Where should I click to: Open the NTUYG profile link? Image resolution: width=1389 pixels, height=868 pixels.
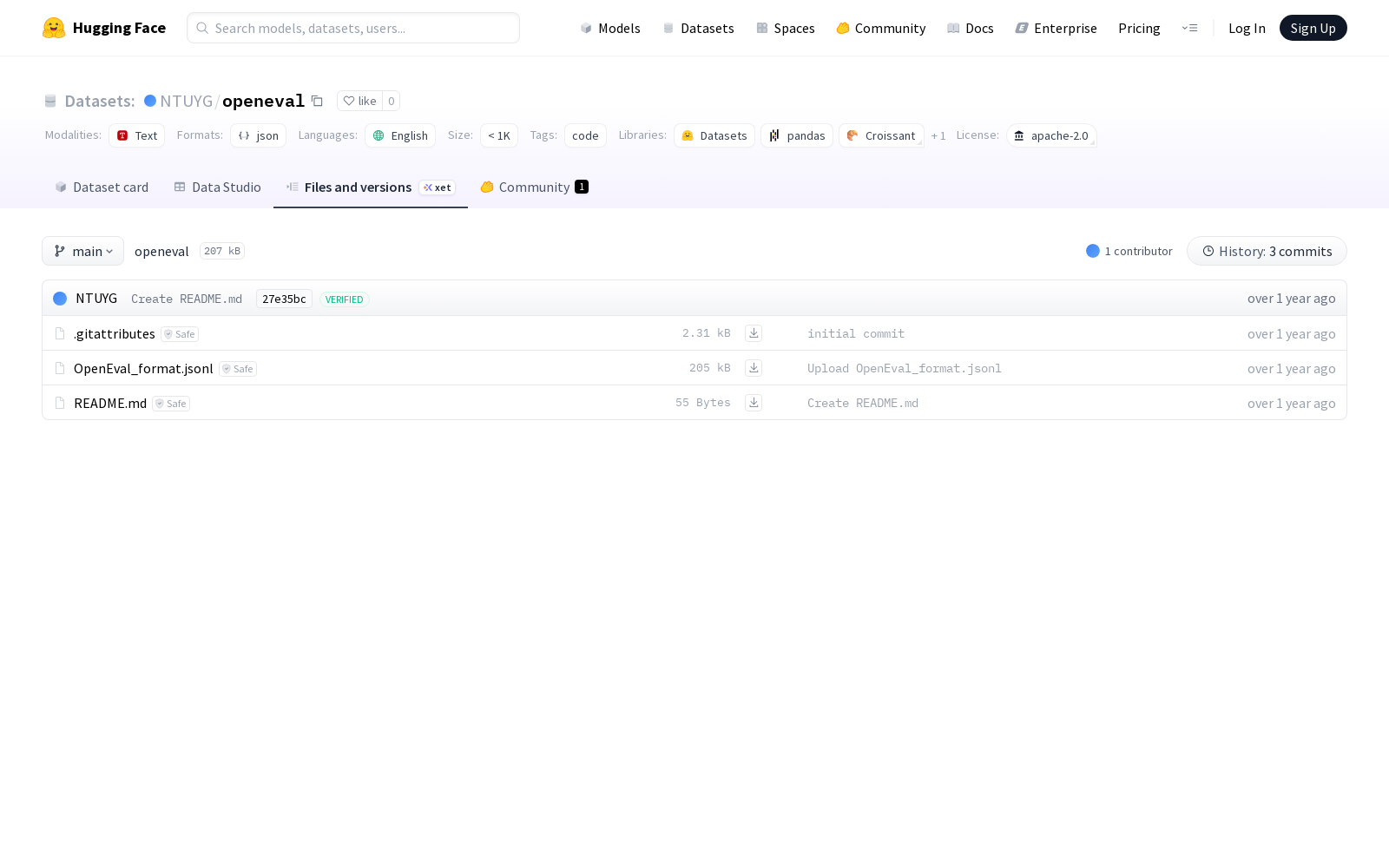click(185, 101)
